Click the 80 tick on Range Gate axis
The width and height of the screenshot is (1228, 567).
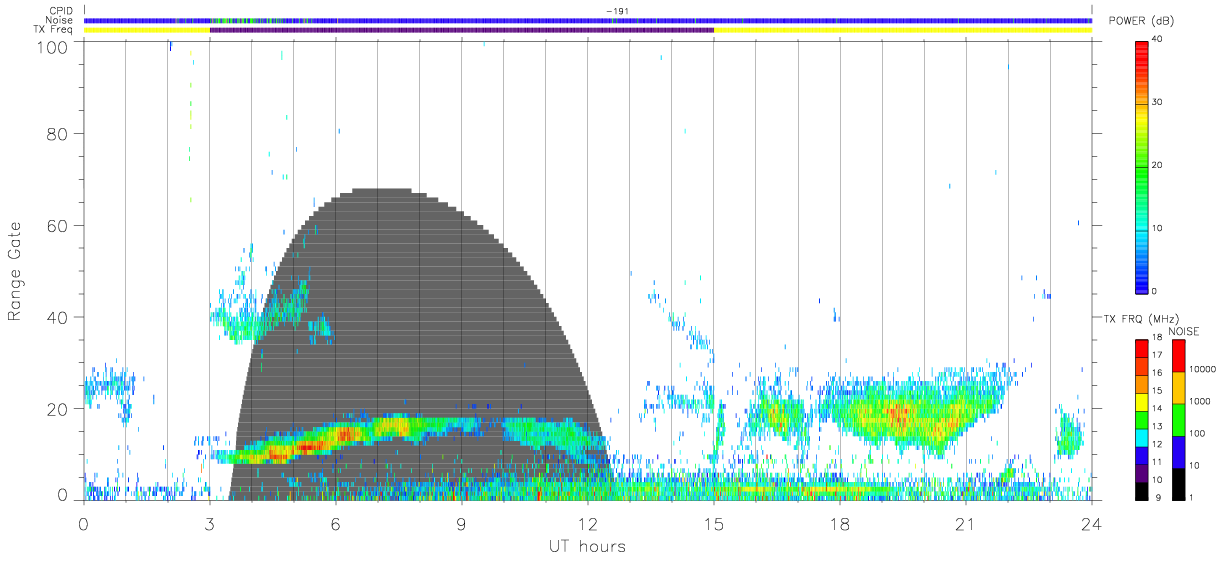[60, 133]
